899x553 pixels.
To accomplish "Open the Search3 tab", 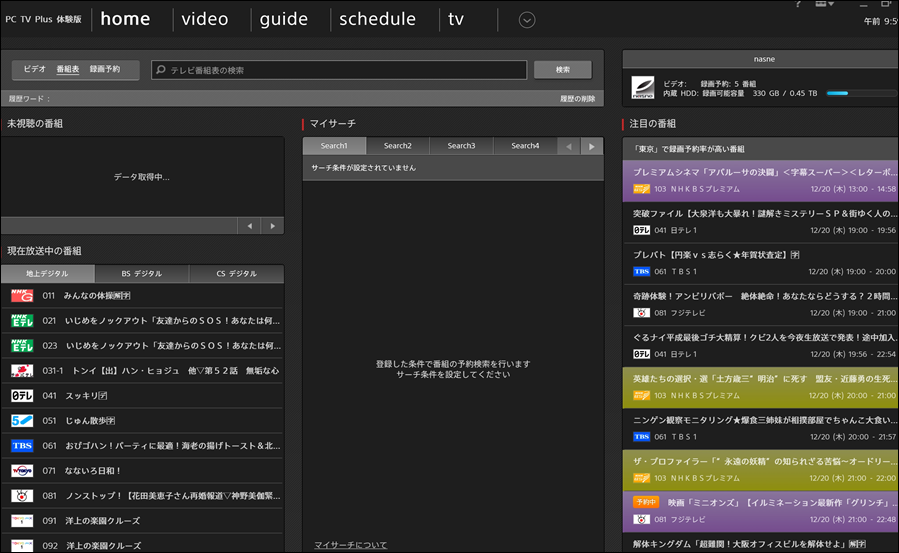I will pos(462,146).
